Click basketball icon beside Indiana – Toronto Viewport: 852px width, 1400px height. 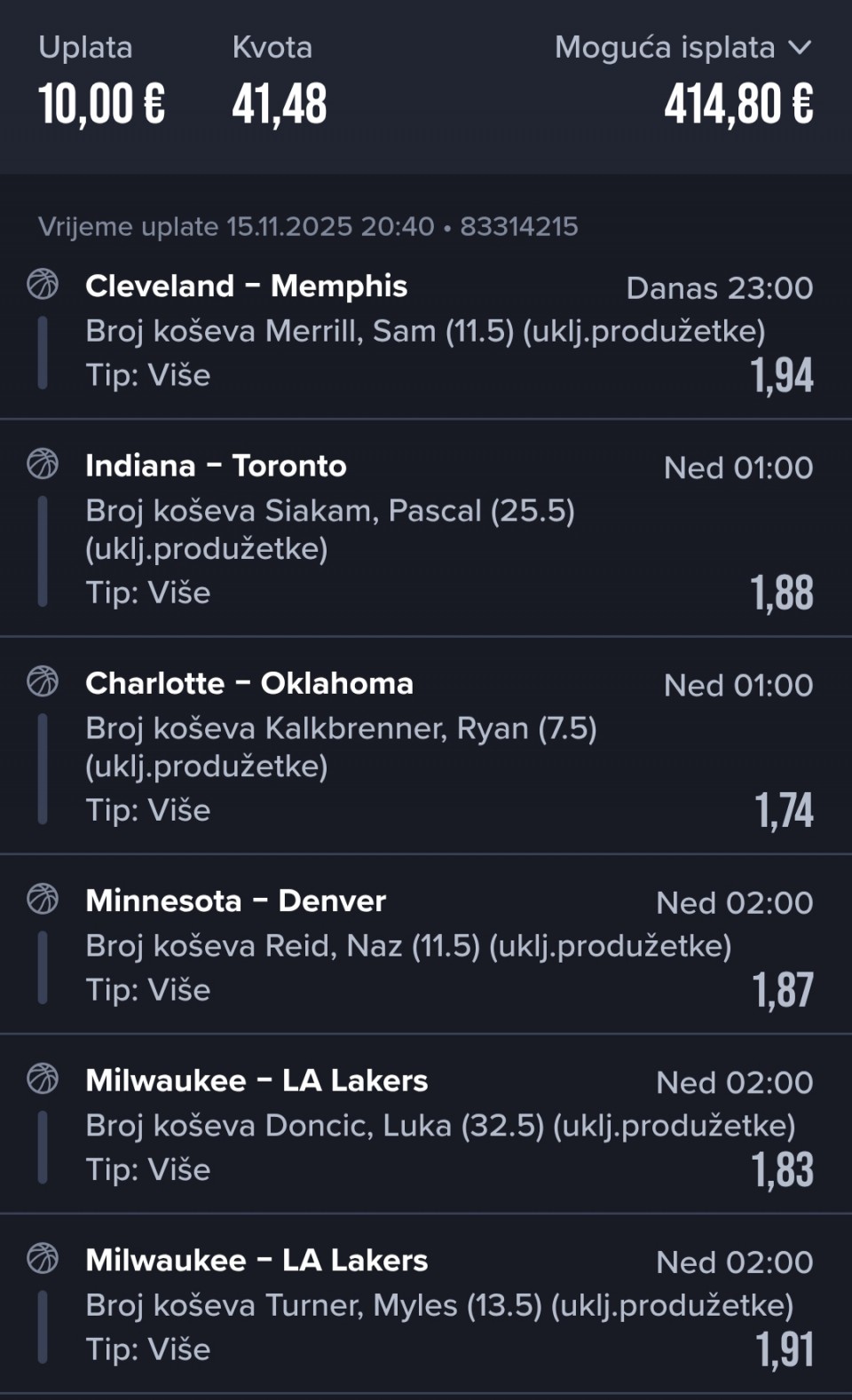(x=43, y=463)
